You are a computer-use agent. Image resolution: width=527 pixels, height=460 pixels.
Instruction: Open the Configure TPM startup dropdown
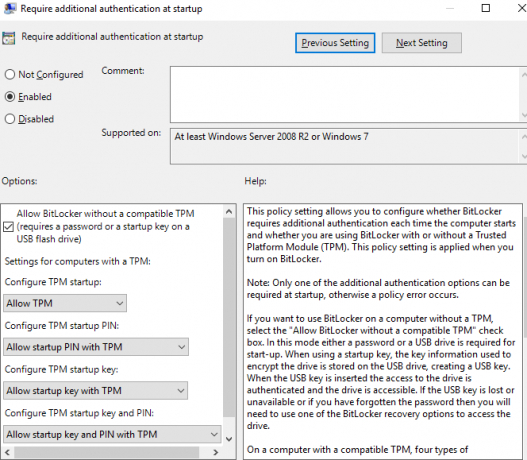[65, 303]
